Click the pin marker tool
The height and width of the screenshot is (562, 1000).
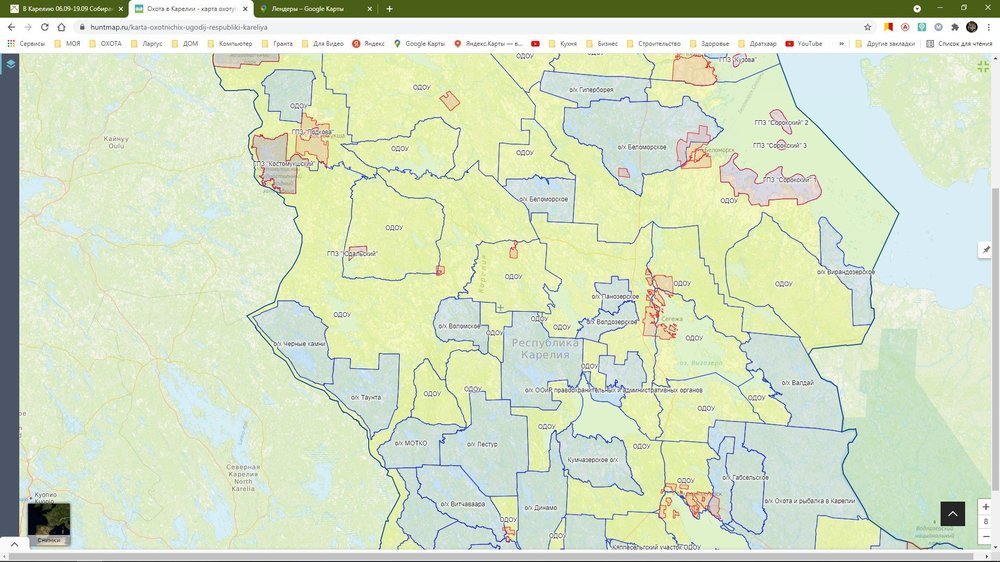[x=986, y=249]
